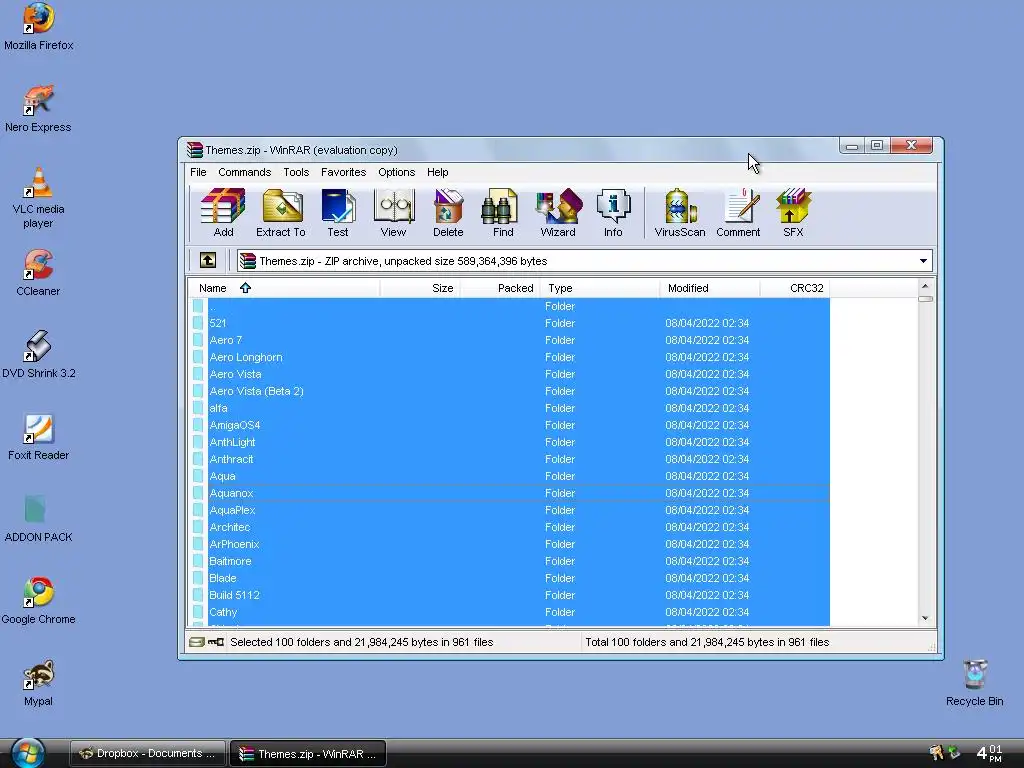Sort the list by Type column
Screen dimensions: 1024x768
click(x=600, y=288)
